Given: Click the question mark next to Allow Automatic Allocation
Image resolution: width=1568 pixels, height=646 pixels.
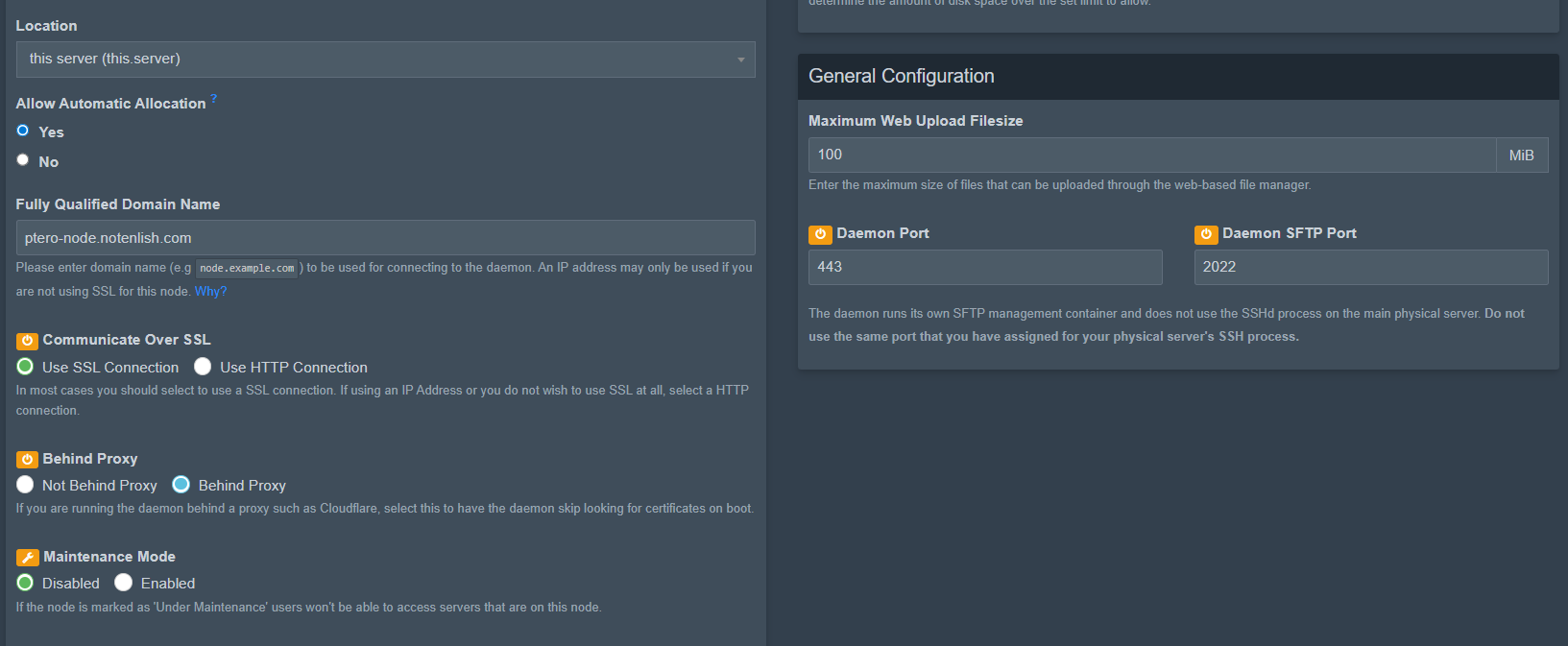Looking at the screenshot, I should click(213, 98).
